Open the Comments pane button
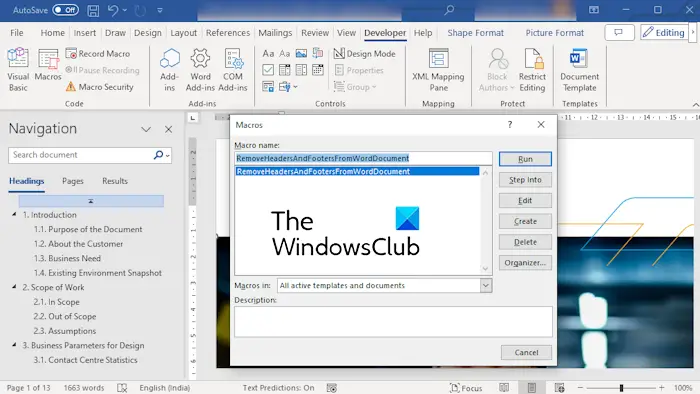 (619, 33)
